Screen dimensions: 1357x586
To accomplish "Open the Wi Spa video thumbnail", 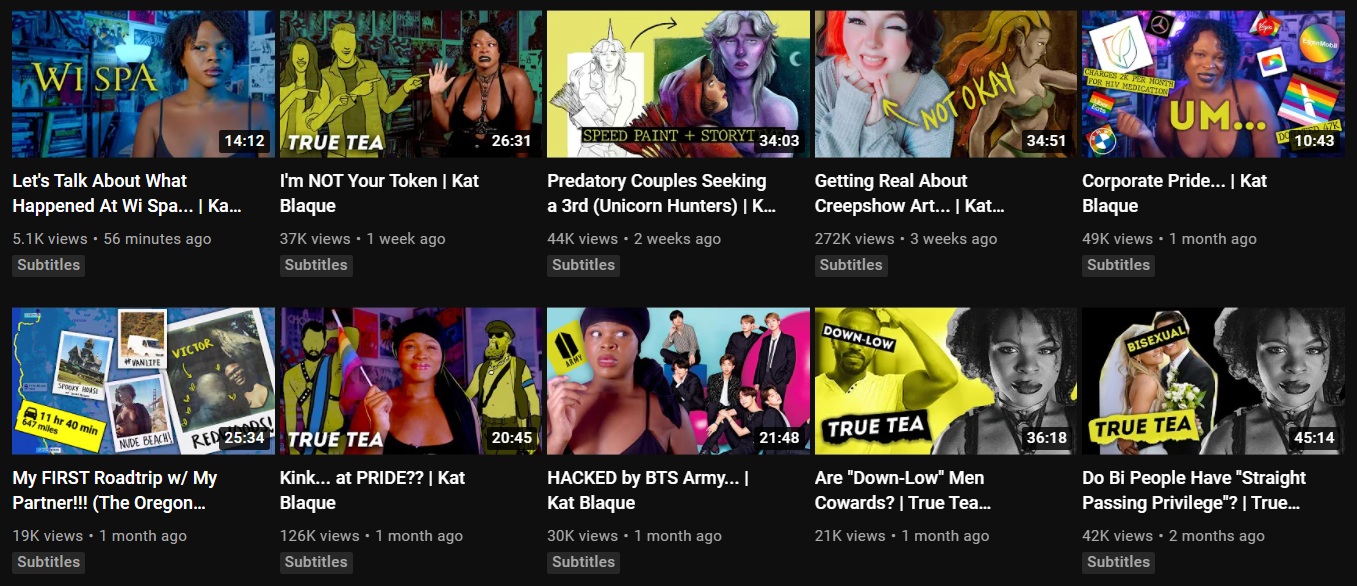I will click(x=143, y=84).
